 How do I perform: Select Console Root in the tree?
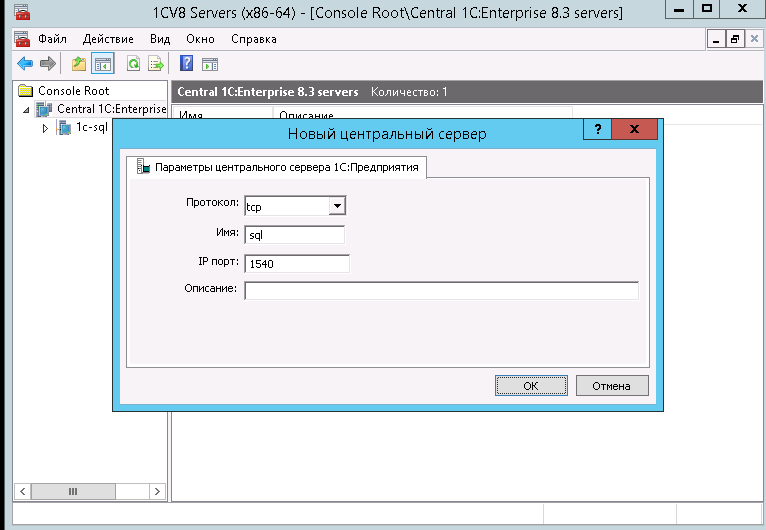click(x=73, y=90)
